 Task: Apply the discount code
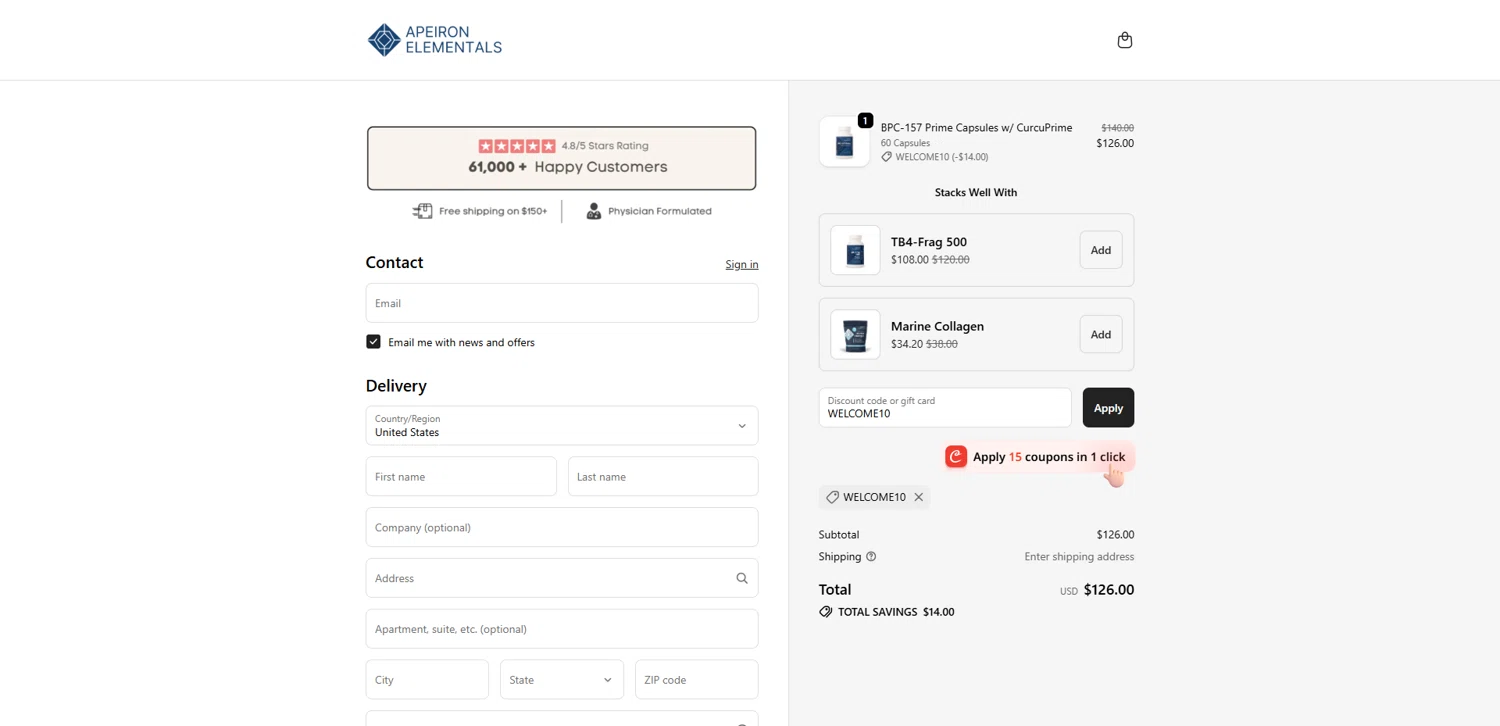(1108, 408)
